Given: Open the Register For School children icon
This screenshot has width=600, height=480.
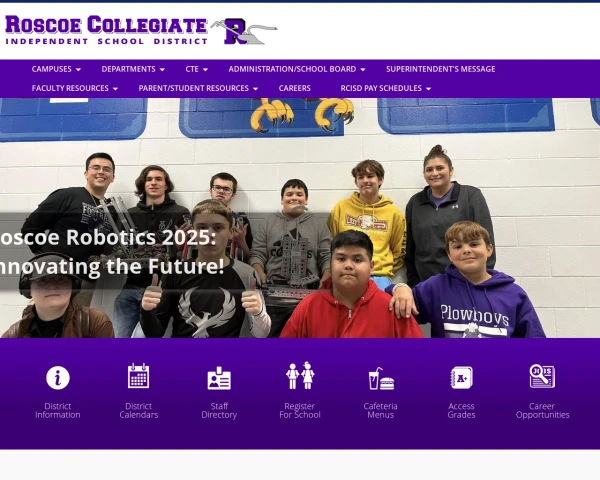Looking at the screenshot, I should click(300, 375).
